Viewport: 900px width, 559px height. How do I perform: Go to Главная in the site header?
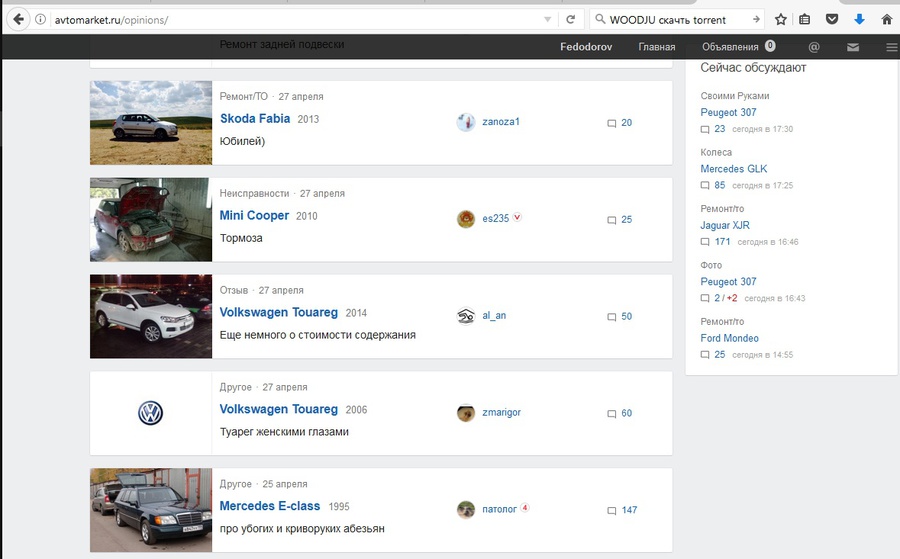pyautogui.click(x=657, y=47)
